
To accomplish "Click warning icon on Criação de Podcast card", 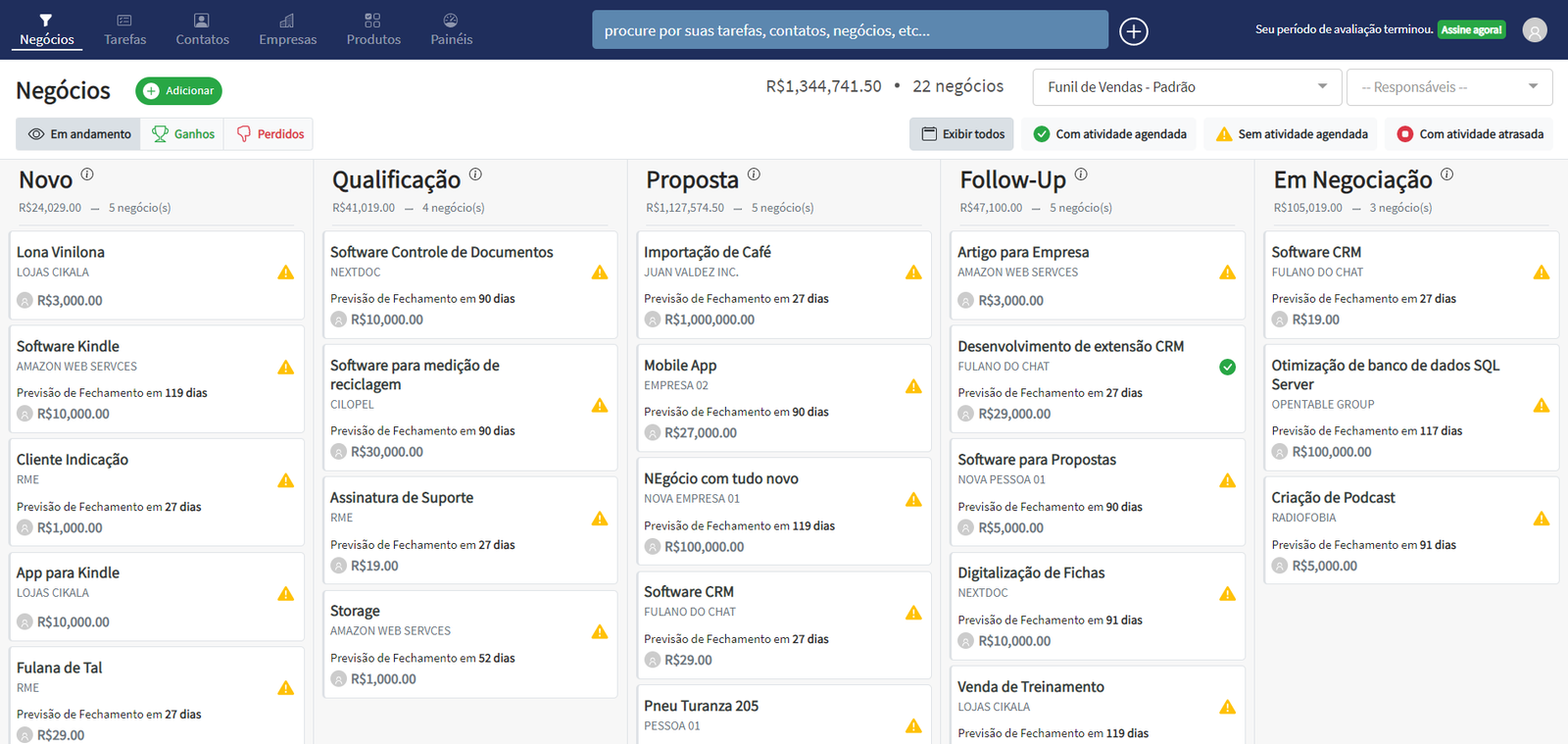I will (1542, 519).
